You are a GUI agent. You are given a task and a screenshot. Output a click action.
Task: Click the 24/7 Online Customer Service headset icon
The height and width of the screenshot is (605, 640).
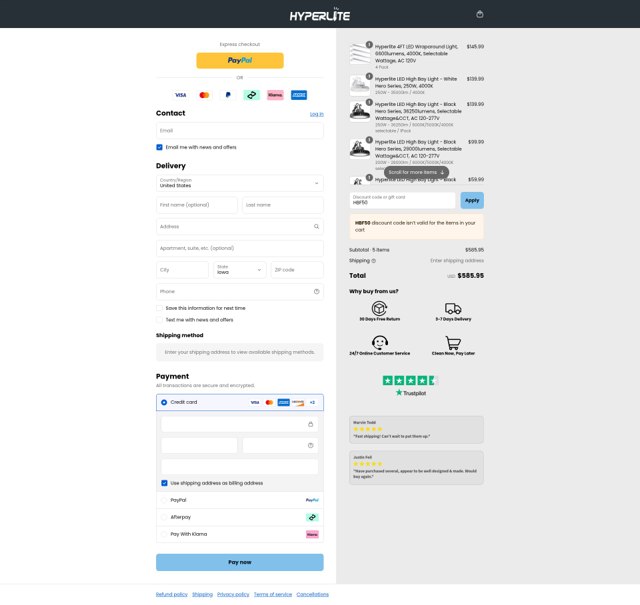coord(380,343)
